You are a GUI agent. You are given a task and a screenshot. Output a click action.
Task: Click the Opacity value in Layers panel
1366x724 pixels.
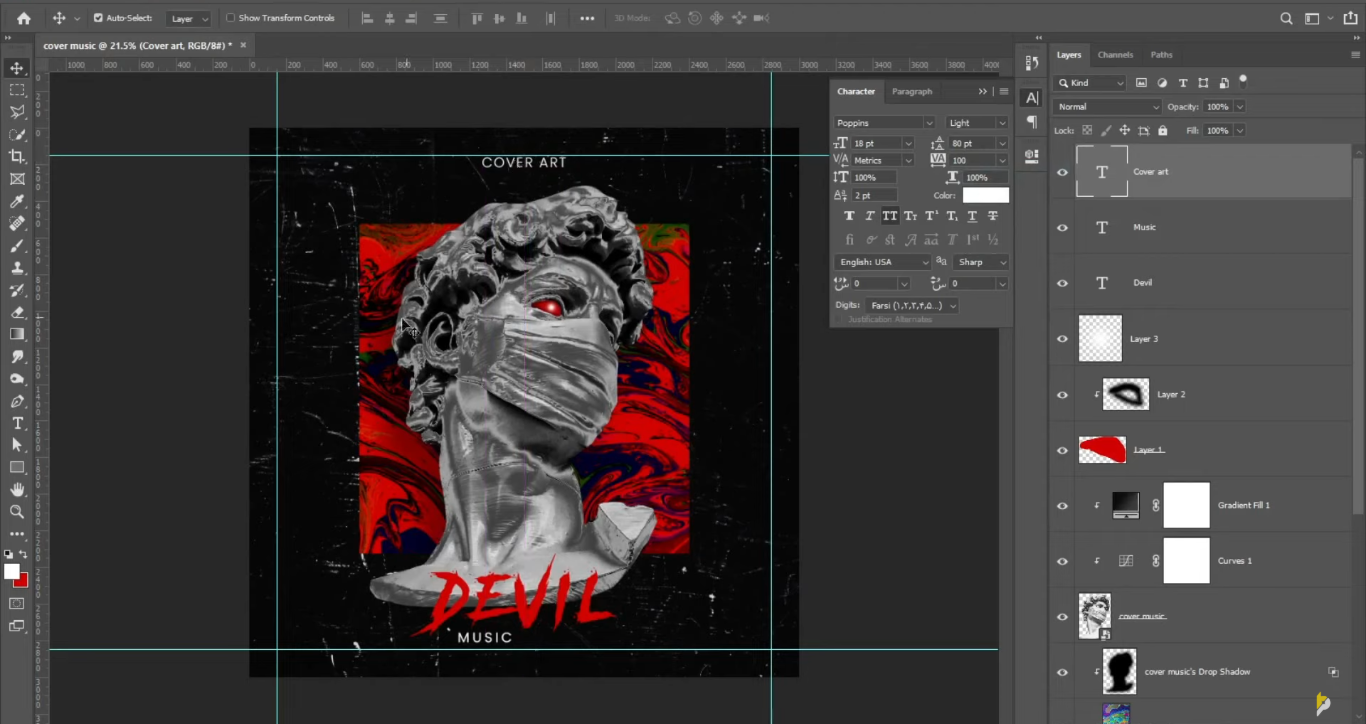pyautogui.click(x=1220, y=106)
